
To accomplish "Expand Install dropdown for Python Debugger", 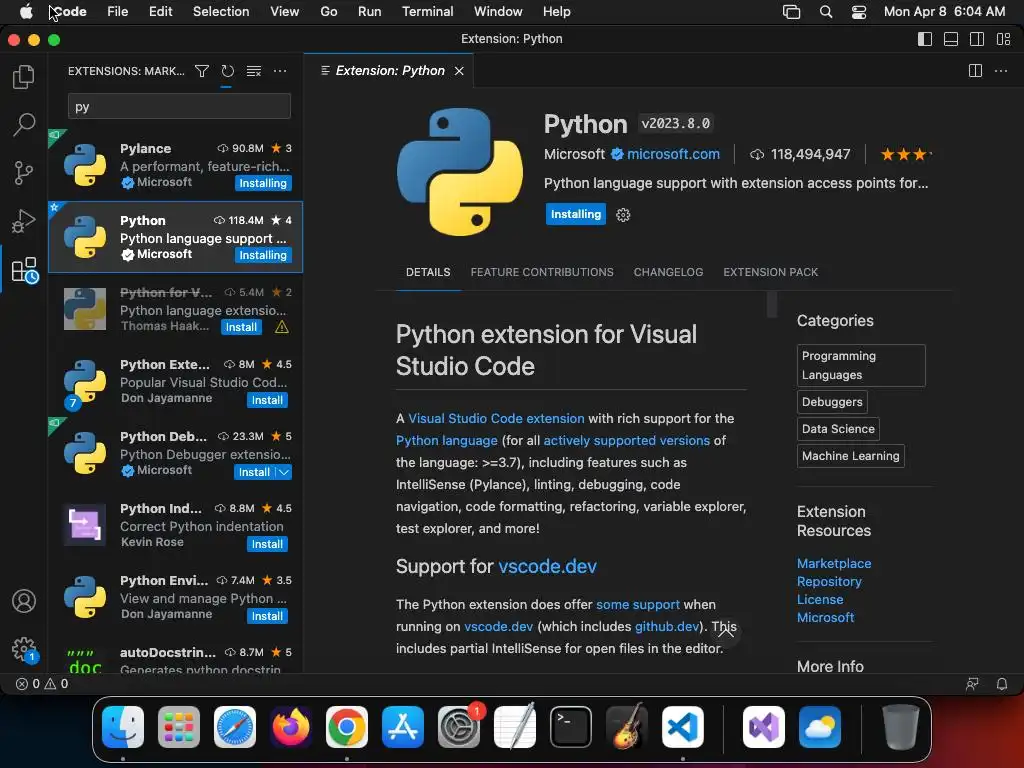I will (x=284, y=472).
